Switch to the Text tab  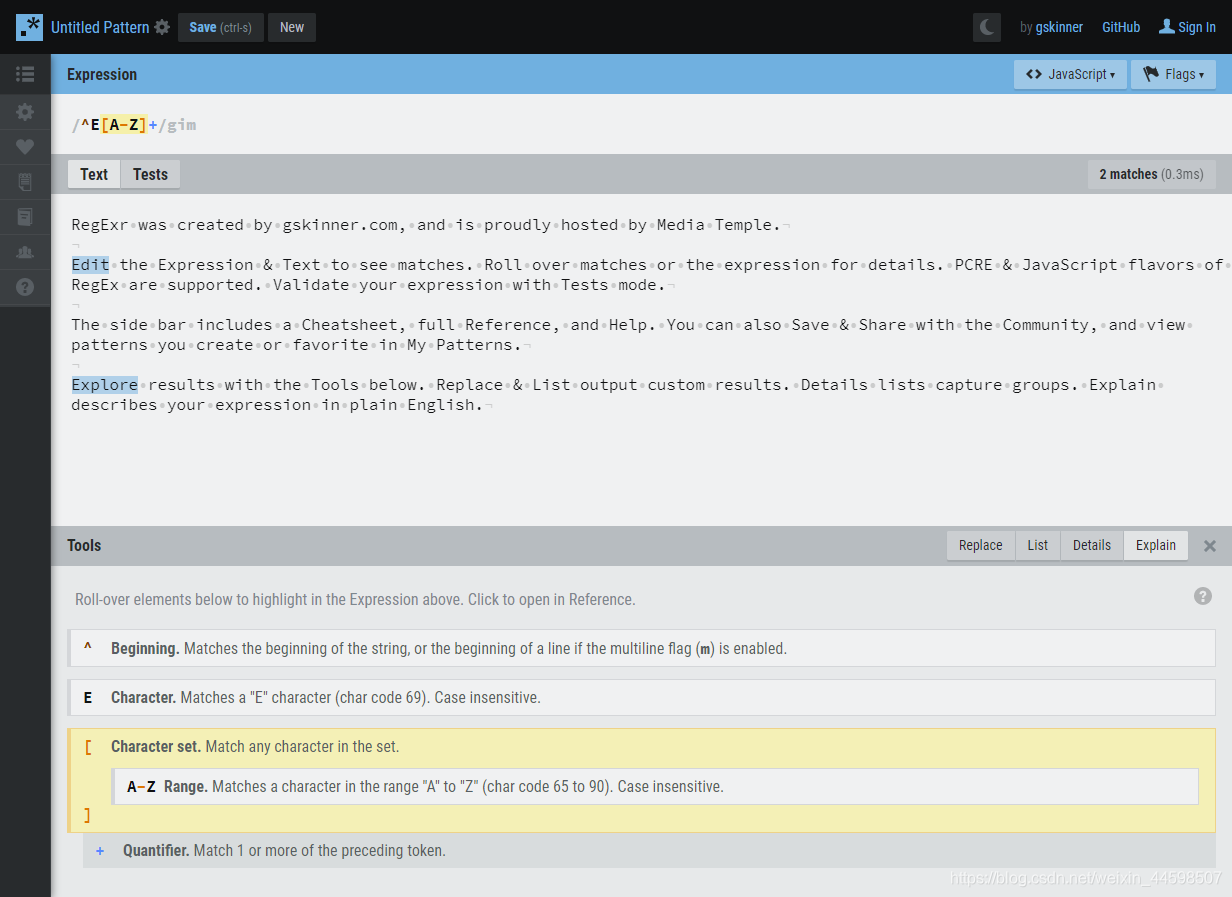(x=94, y=174)
